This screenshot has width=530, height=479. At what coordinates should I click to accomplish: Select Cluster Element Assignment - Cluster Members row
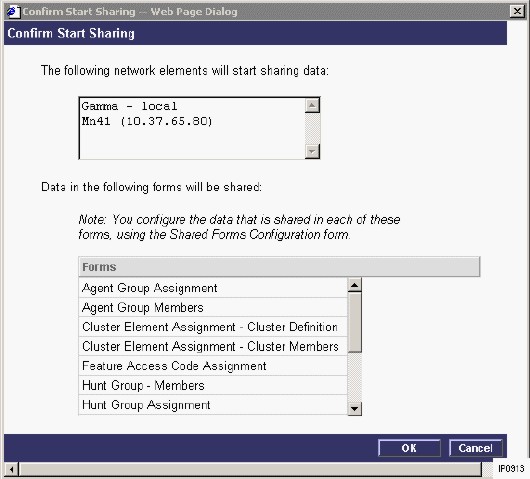point(213,346)
